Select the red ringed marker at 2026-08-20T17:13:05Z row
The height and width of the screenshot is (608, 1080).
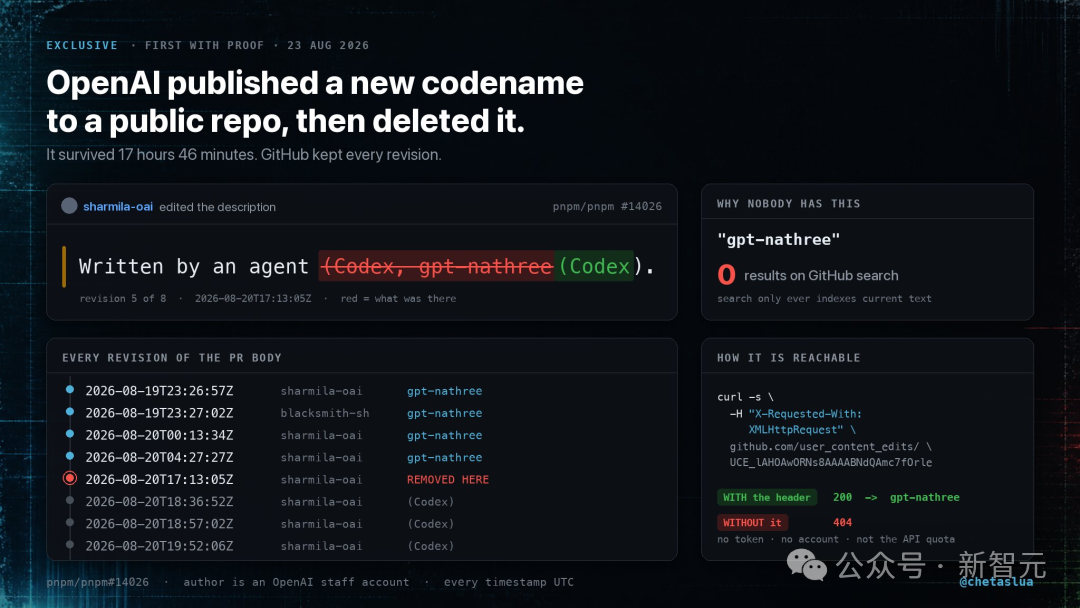click(x=70, y=478)
